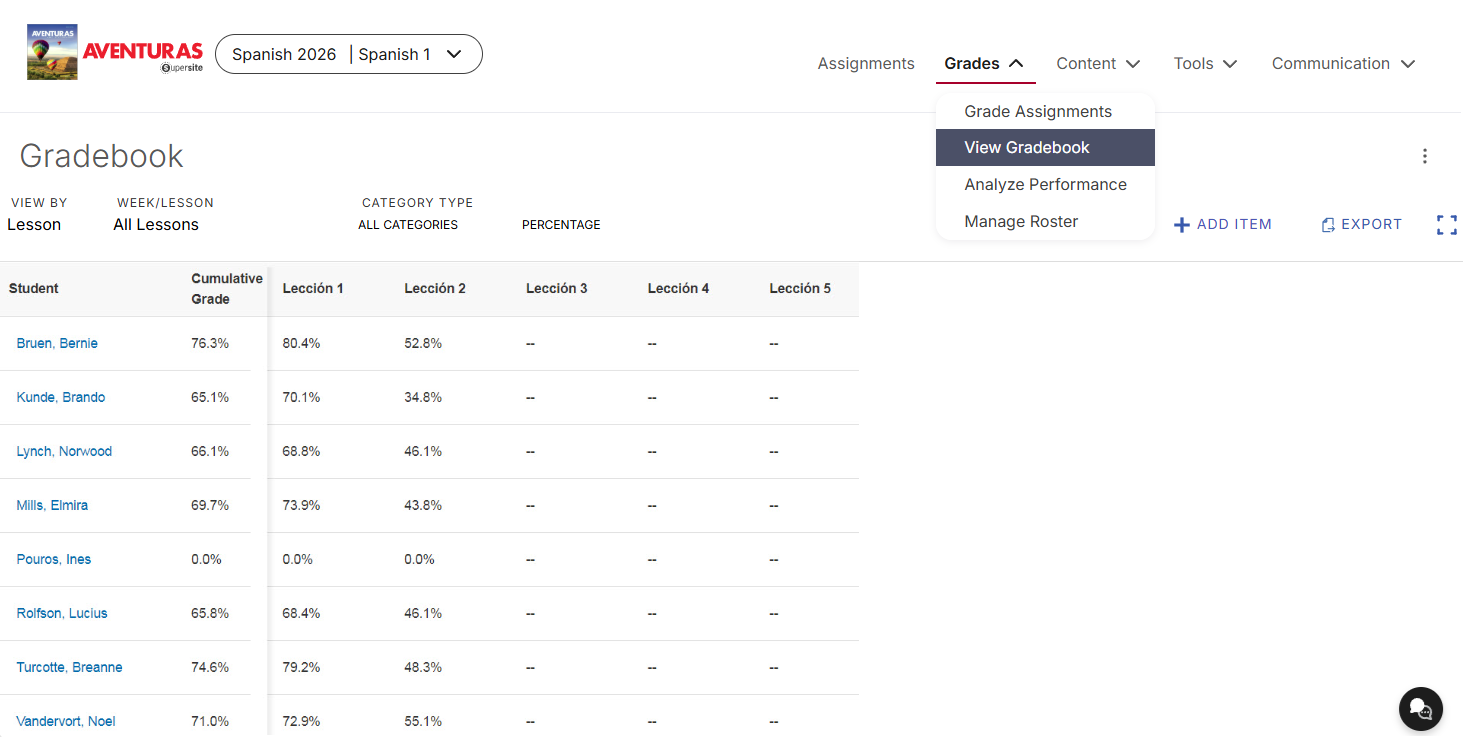Click Kunde's cumulative grade 65.1%
This screenshot has height=742, width=1463.
210,397
